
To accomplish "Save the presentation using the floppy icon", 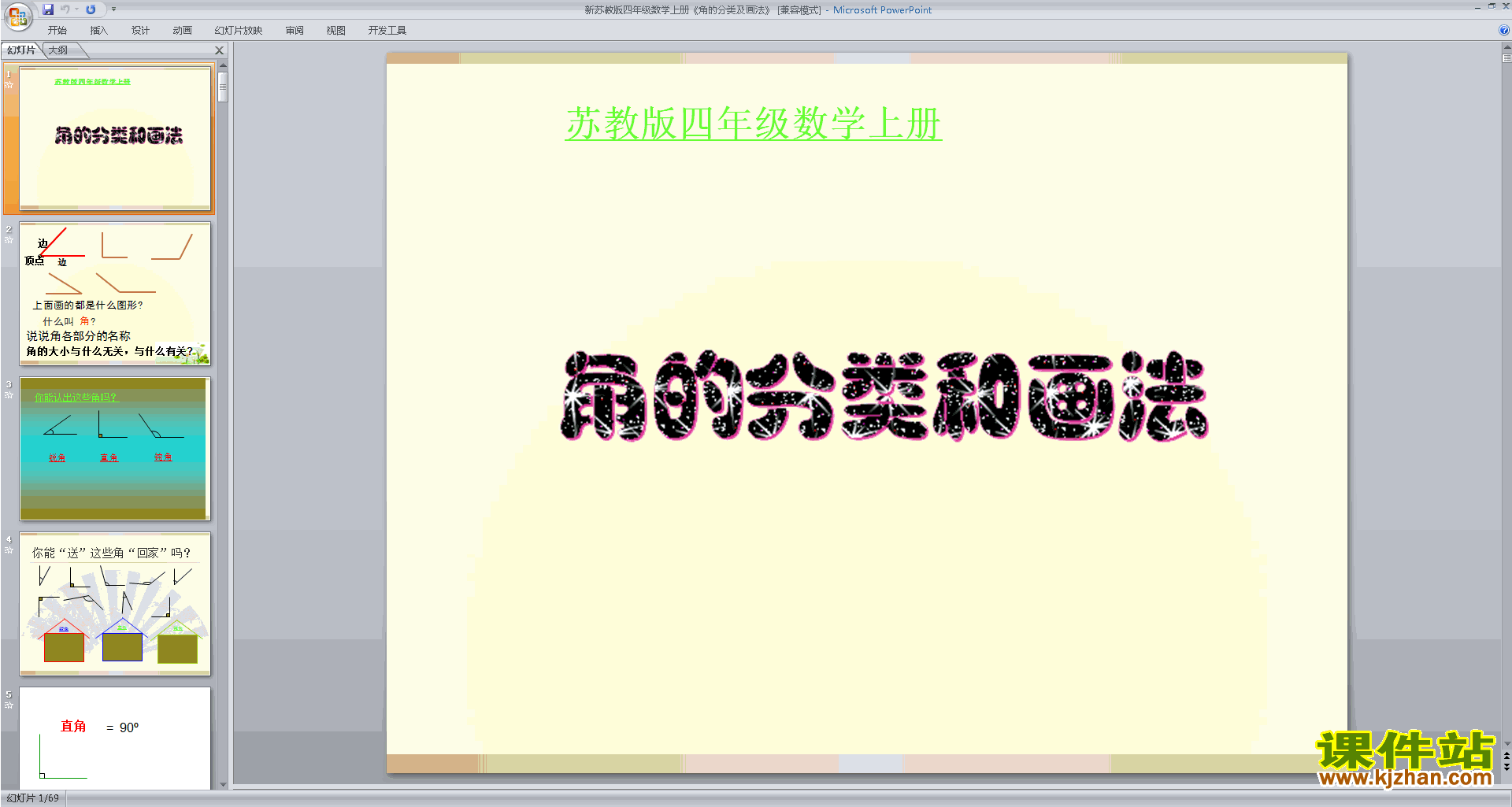I will (48, 9).
